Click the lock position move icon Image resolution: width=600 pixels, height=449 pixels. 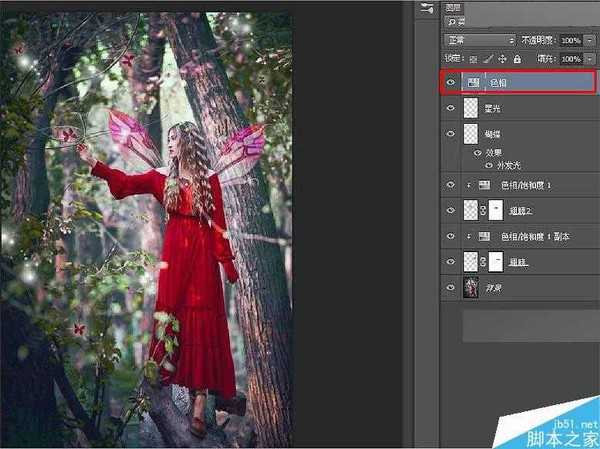(x=501, y=58)
